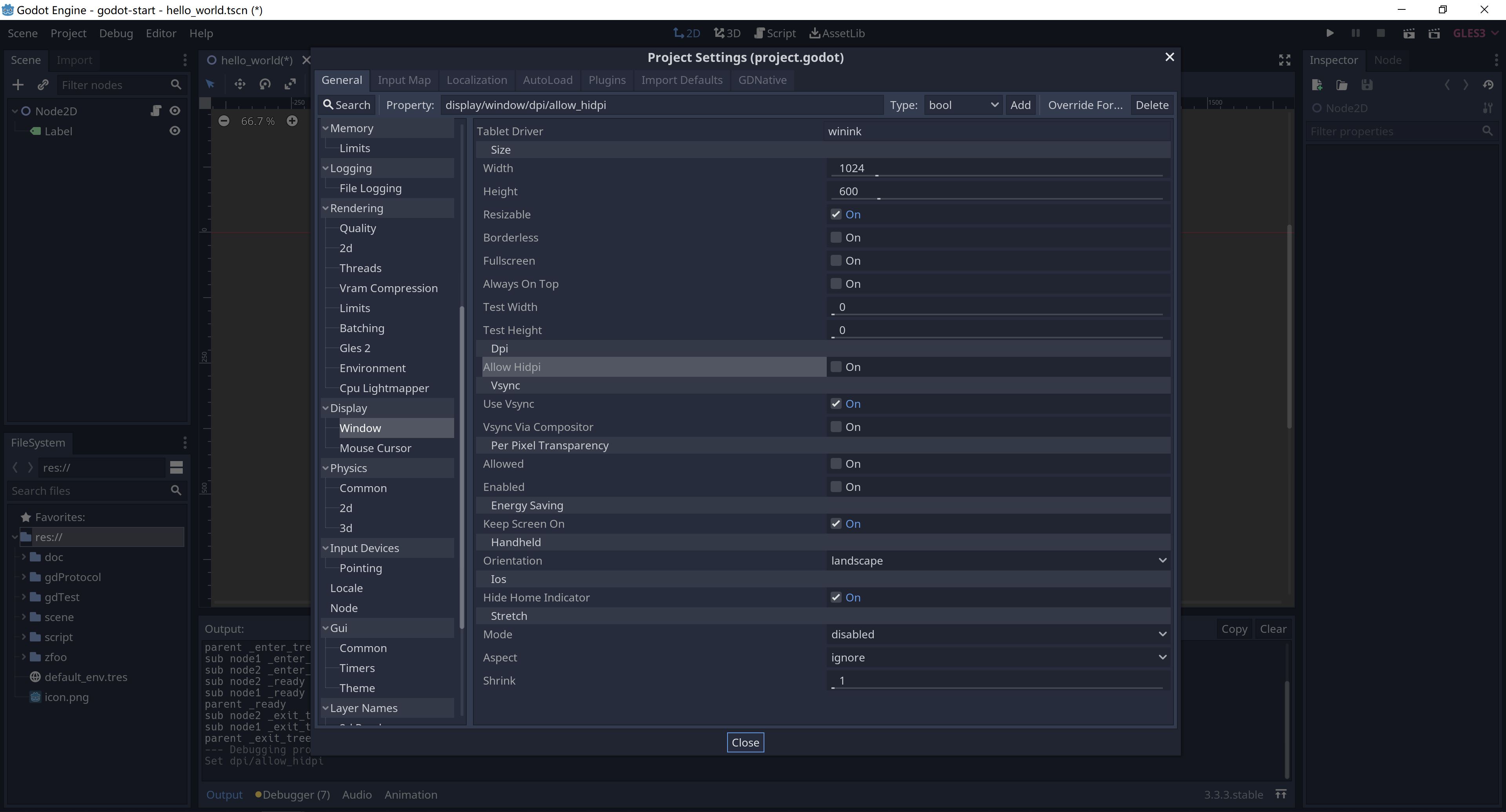1506x812 pixels.
Task: Copy the Output log
Action: pos(1234,629)
